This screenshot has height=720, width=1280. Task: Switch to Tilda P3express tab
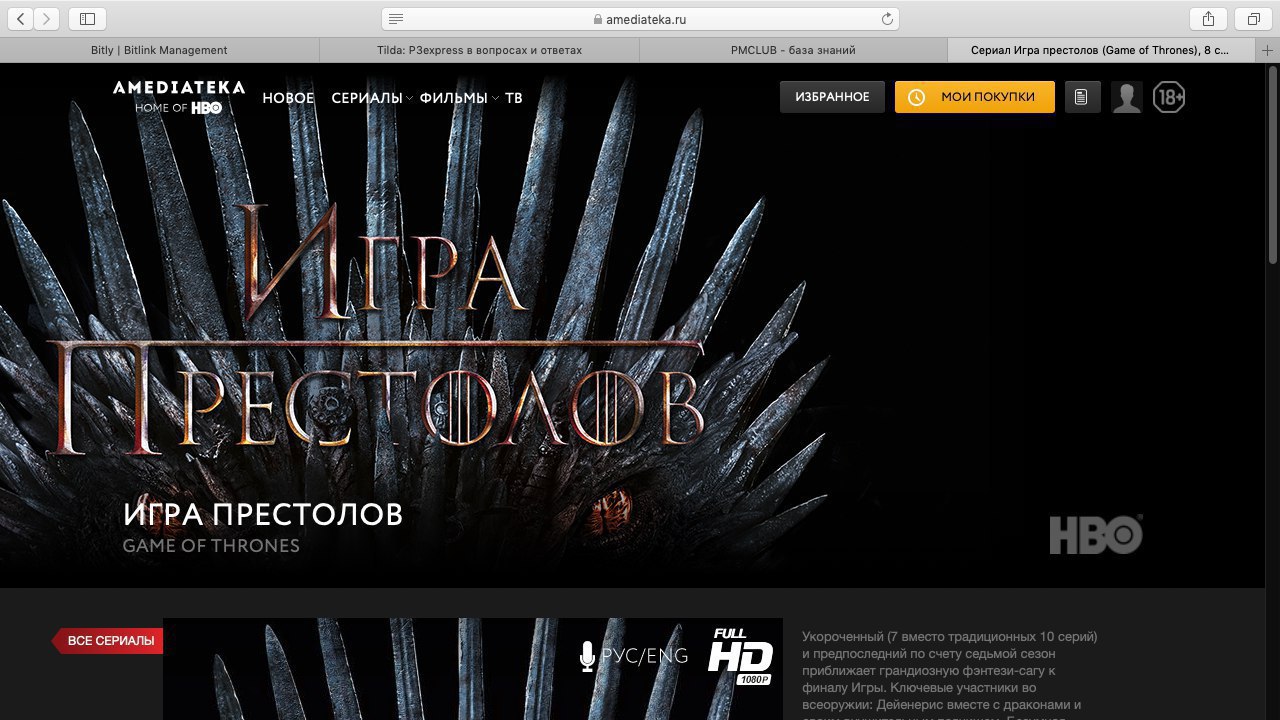[479, 50]
